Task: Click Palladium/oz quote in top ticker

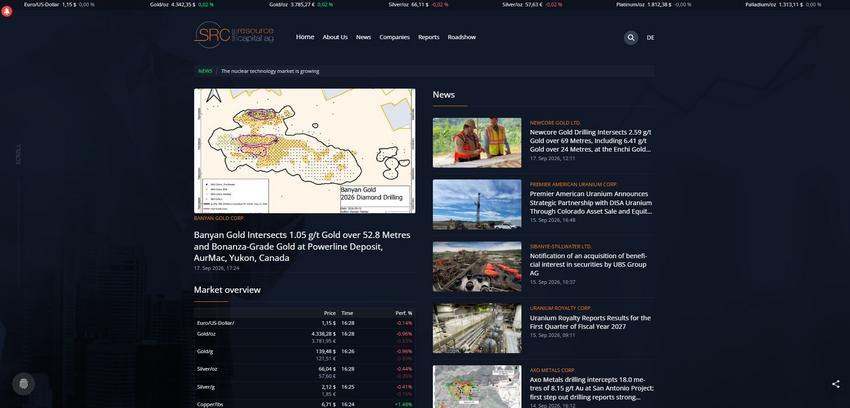Action: tap(783, 4)
